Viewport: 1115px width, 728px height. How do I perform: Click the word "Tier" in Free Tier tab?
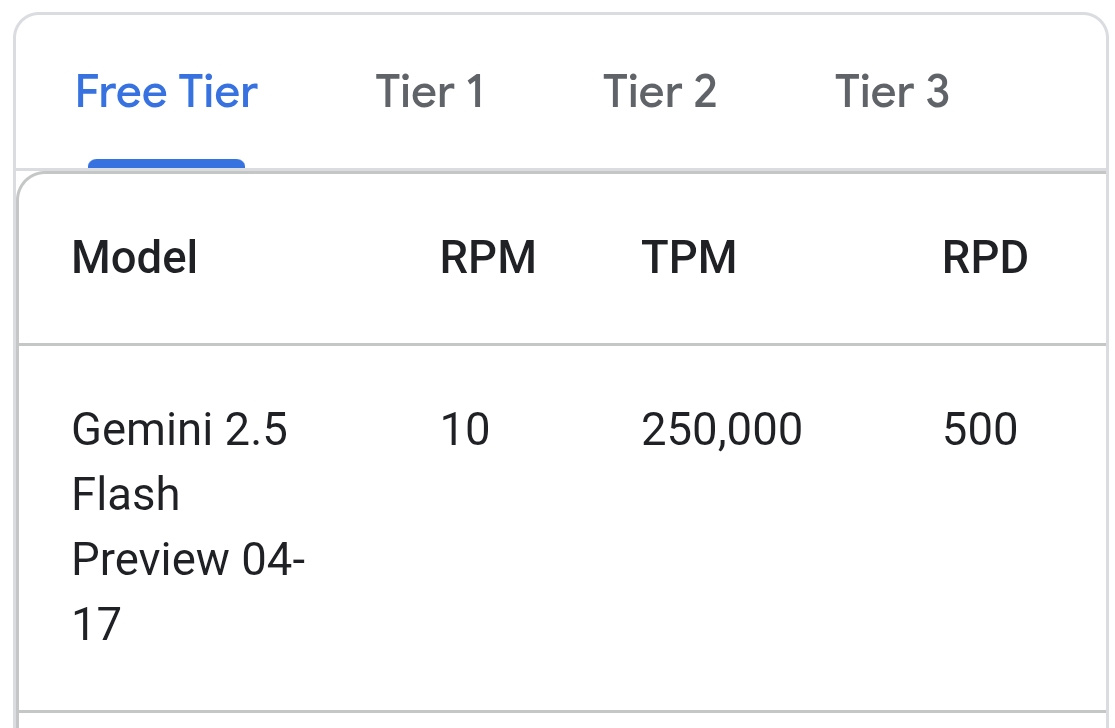(x=218, y=92)
